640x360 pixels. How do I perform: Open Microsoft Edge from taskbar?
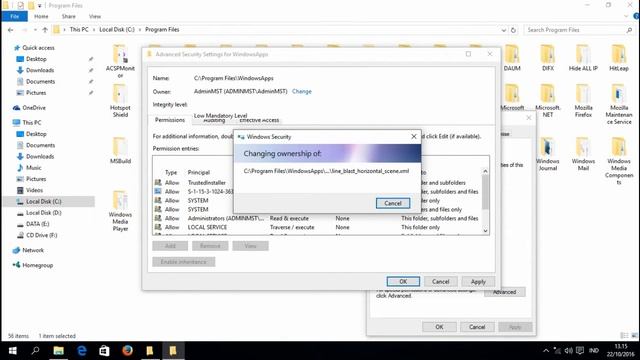point(82,351)
